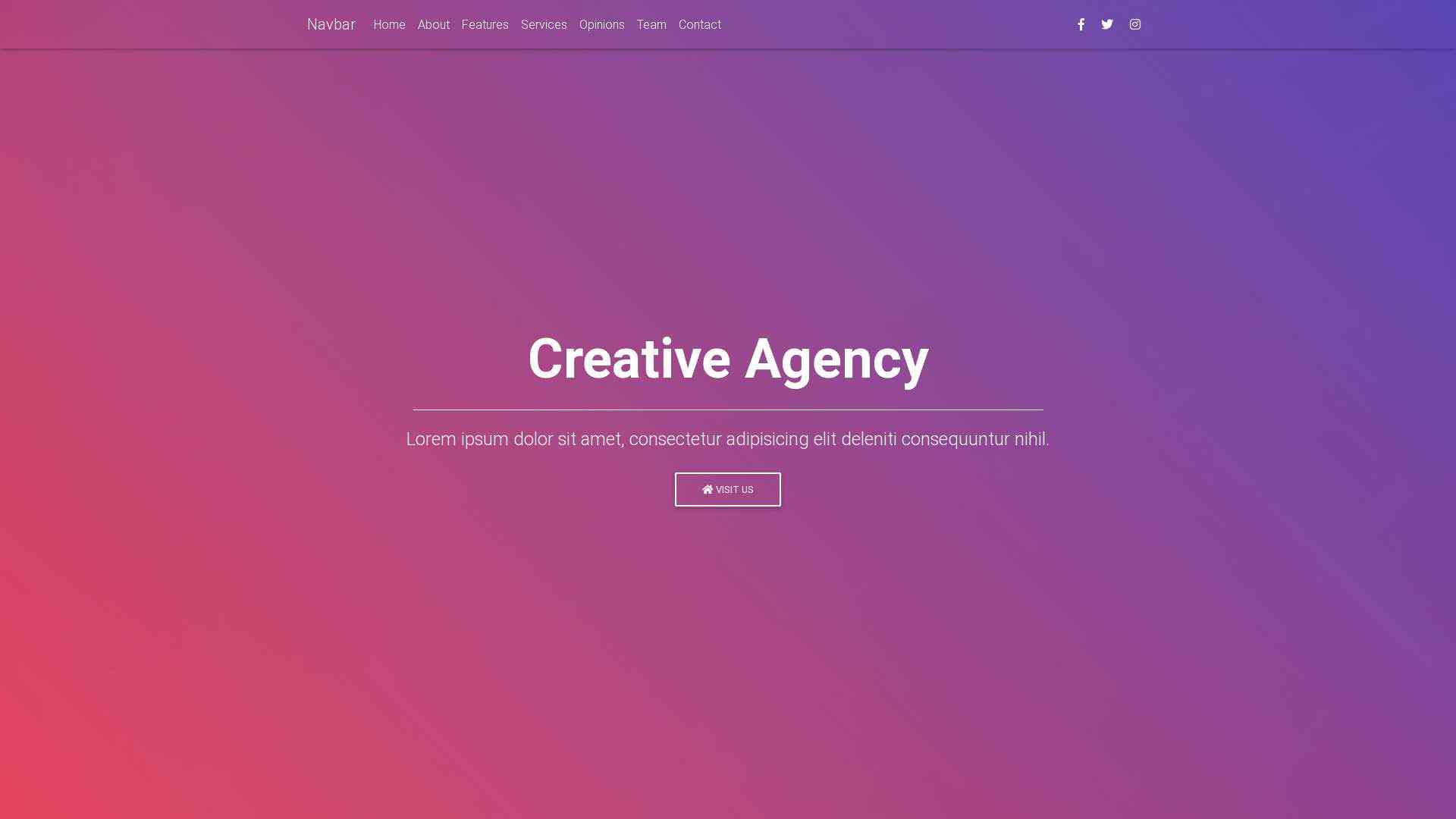Navigate to the Home menu item
1456x819 pixels.
coord(389,24)
